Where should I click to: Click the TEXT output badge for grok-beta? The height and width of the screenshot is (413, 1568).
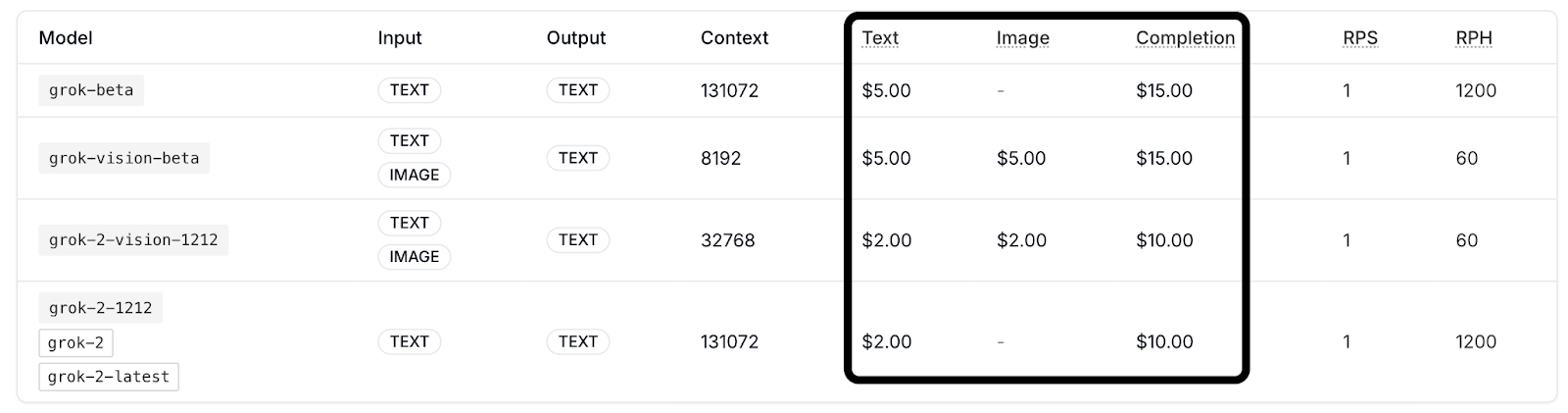click(578, 90)
